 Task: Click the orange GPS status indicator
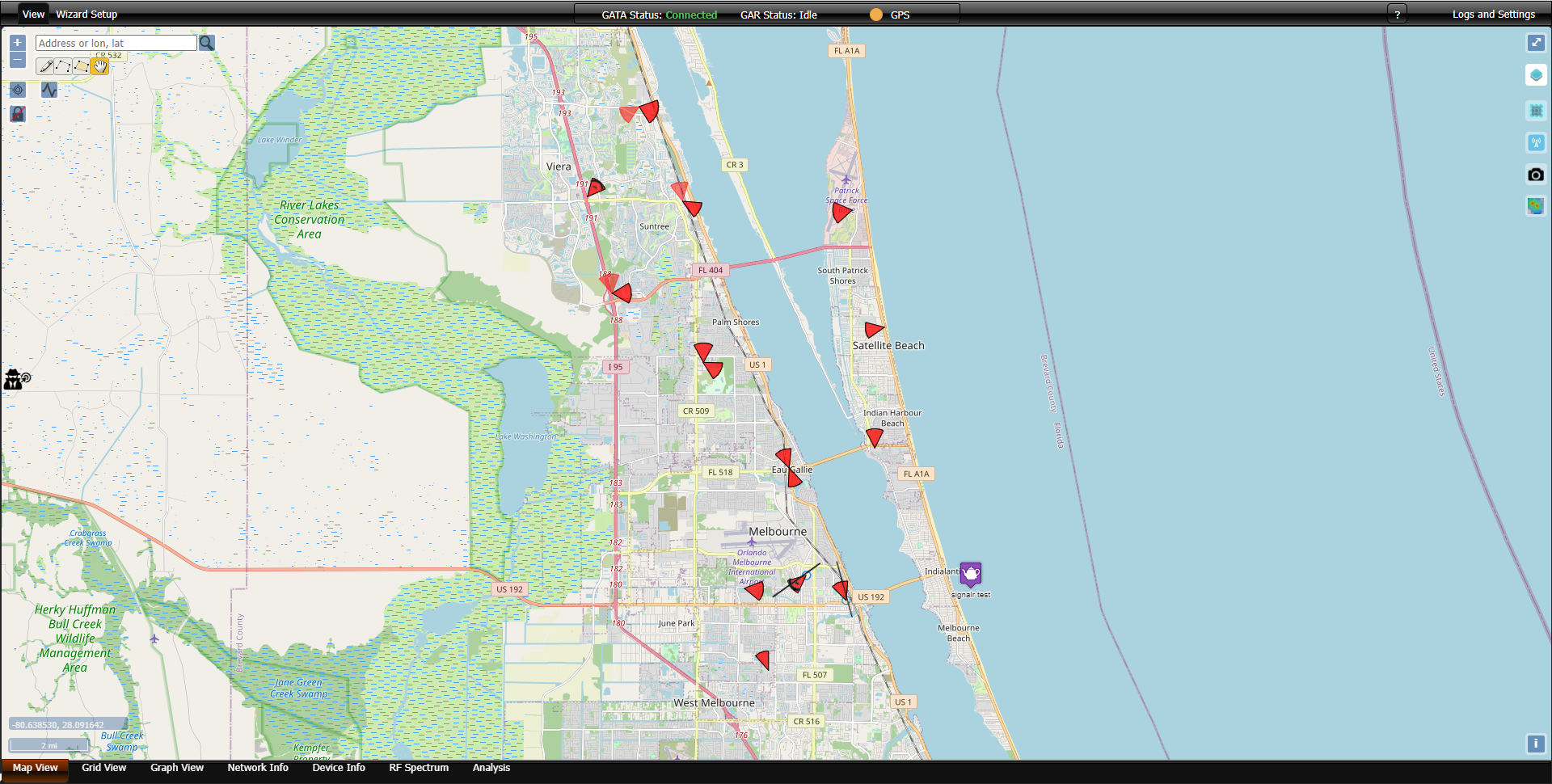pyautogui.click(x=876, y=15)
